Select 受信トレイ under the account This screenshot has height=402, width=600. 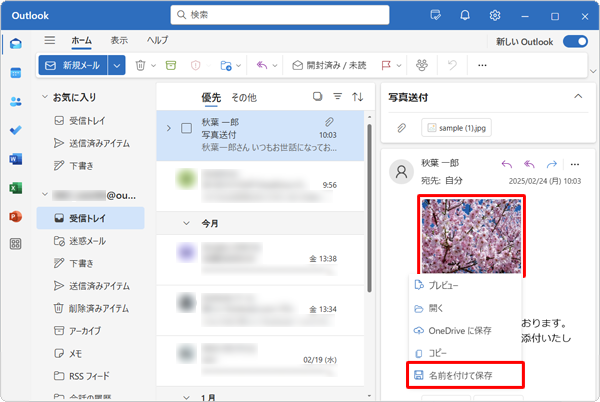click(90, 218)
